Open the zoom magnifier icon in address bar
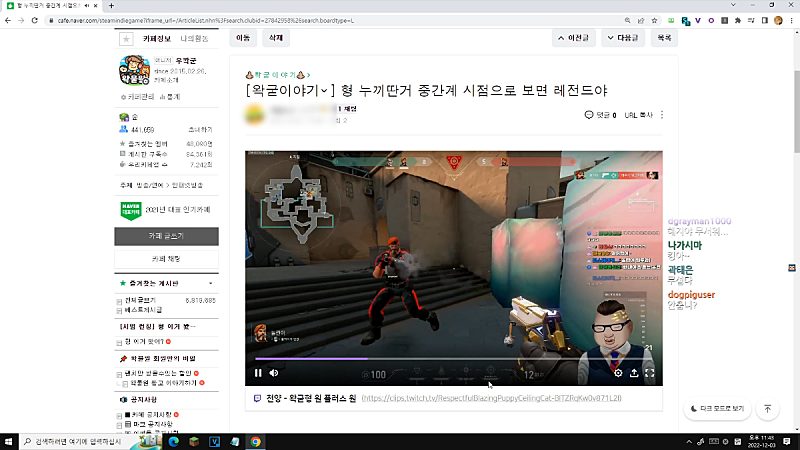 point(628,20)
